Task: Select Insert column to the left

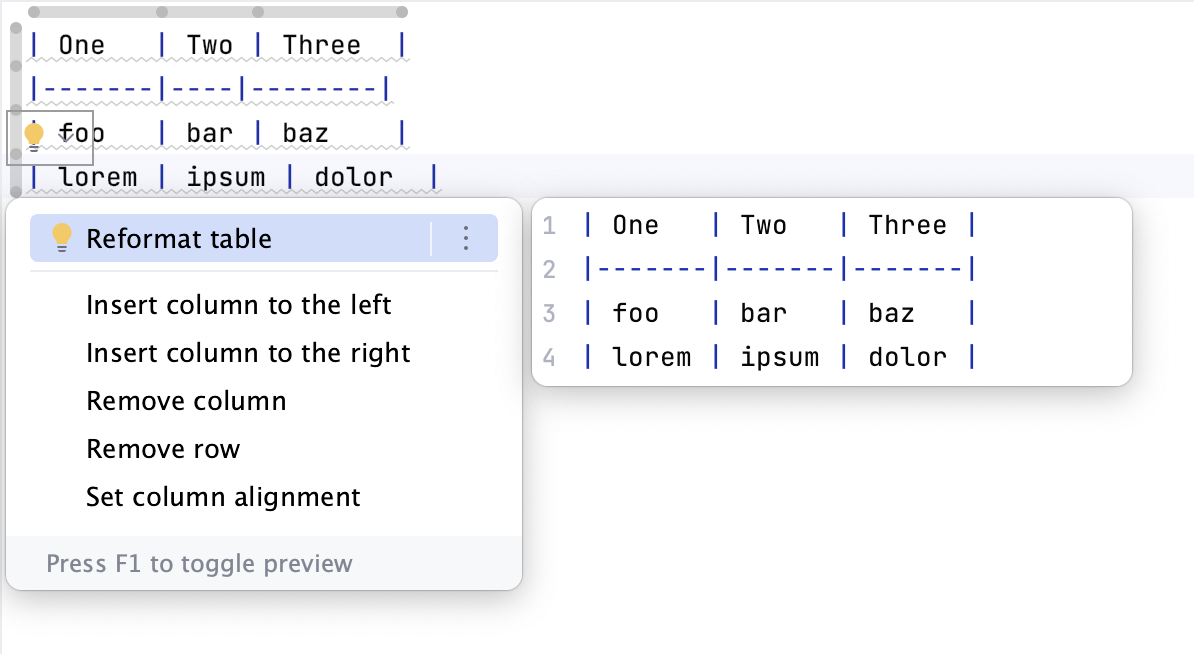Action: [x=239, y=305]
